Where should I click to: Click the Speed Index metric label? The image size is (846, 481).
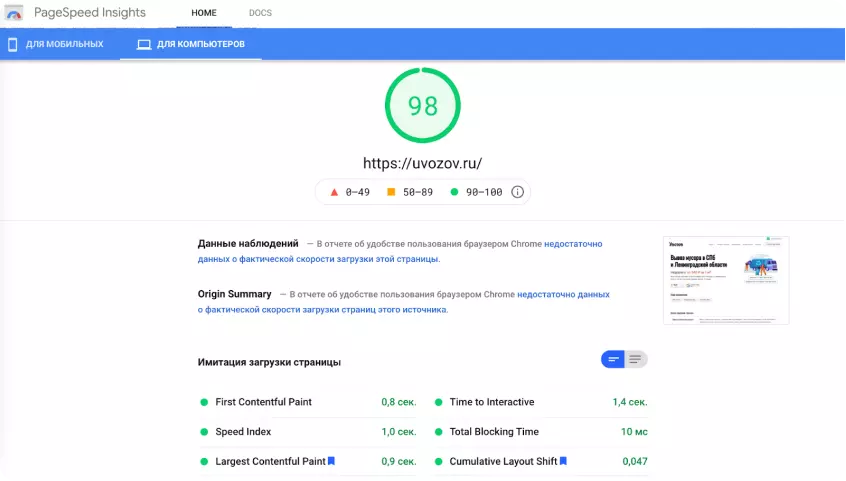(243, 431)
